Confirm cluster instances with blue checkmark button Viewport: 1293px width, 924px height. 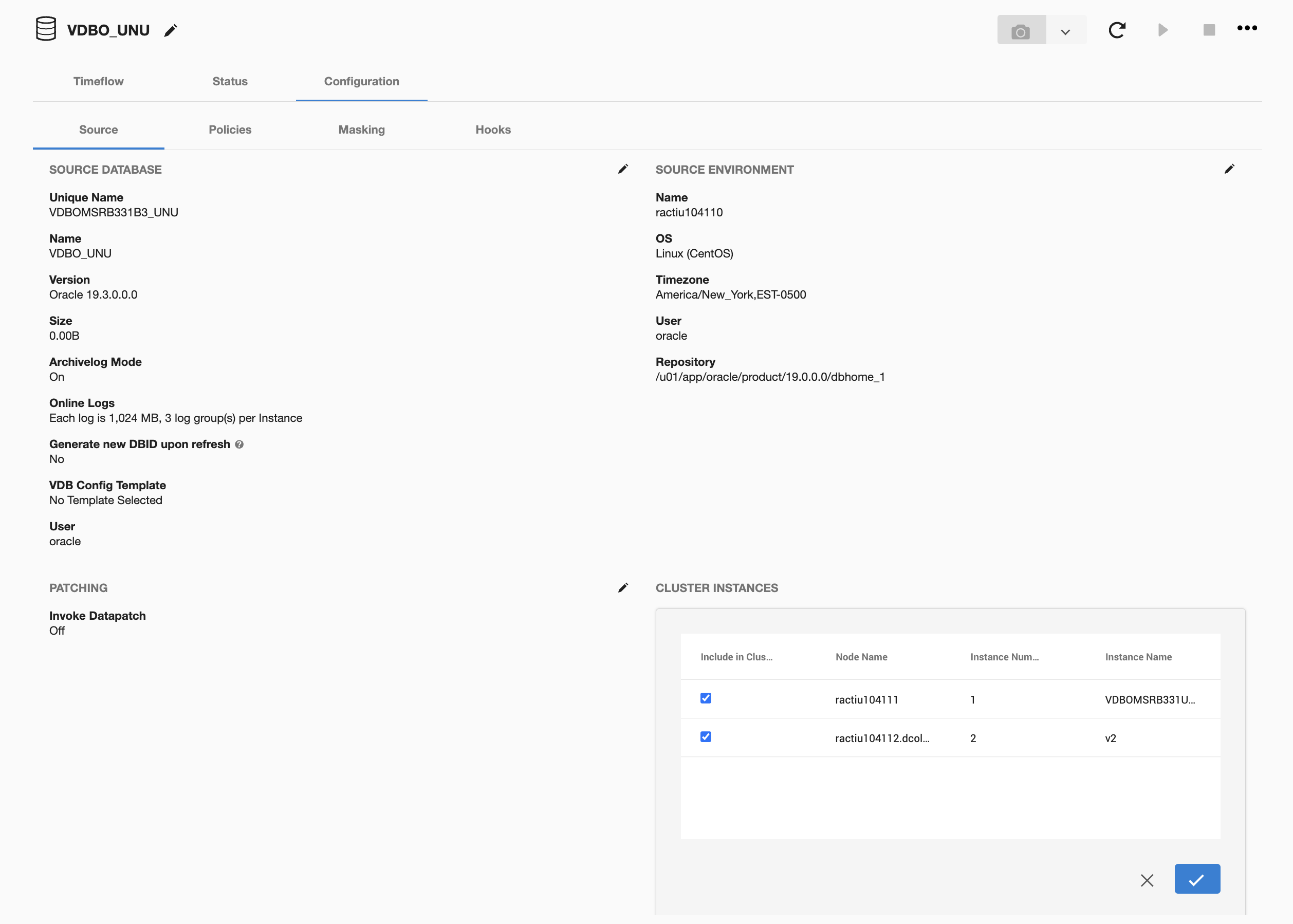(x=1197, y=879)
